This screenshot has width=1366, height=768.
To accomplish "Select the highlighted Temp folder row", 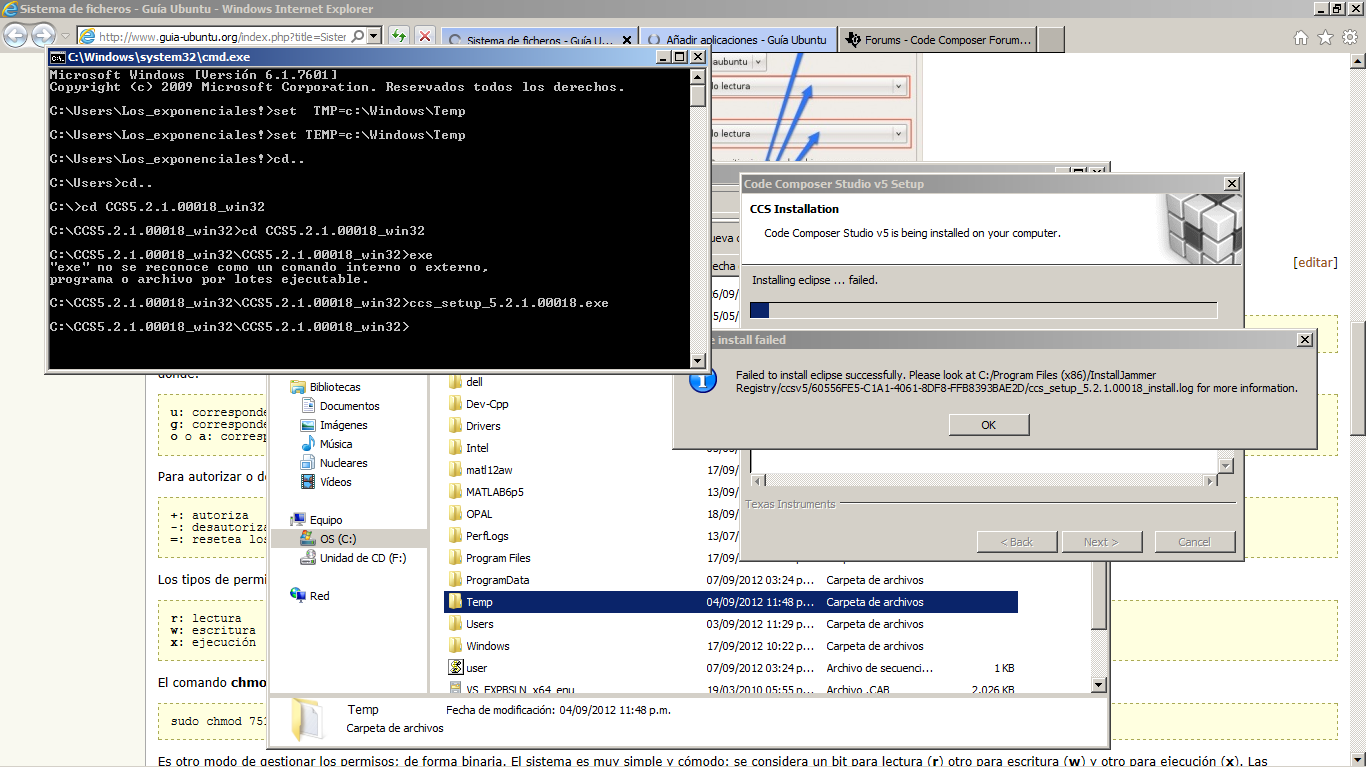I will click(731, 602).
